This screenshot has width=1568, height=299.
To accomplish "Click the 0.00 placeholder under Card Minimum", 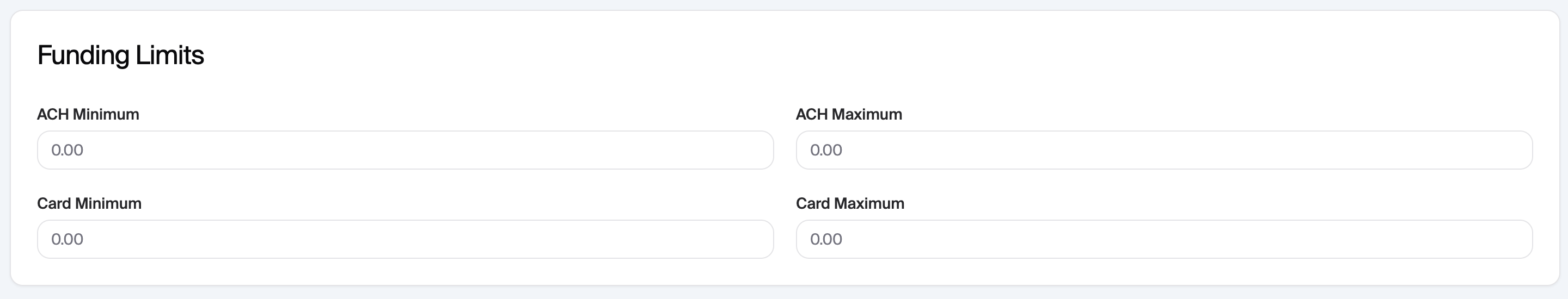I will pos(67,239).
